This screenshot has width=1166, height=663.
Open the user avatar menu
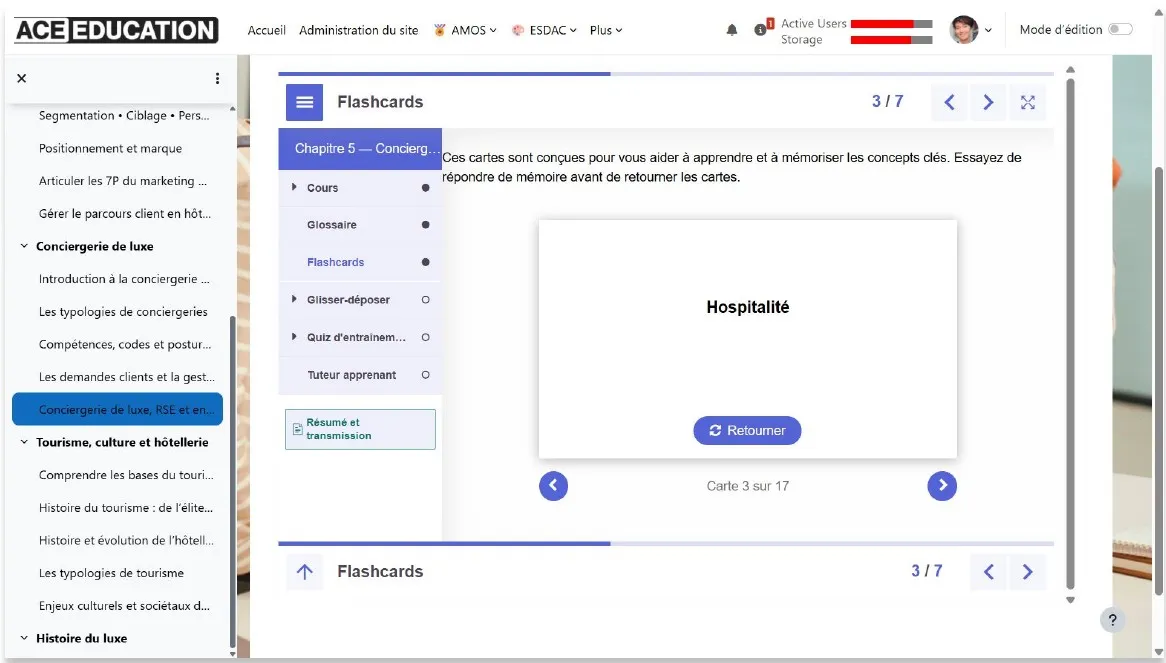[x=970, y=30]
